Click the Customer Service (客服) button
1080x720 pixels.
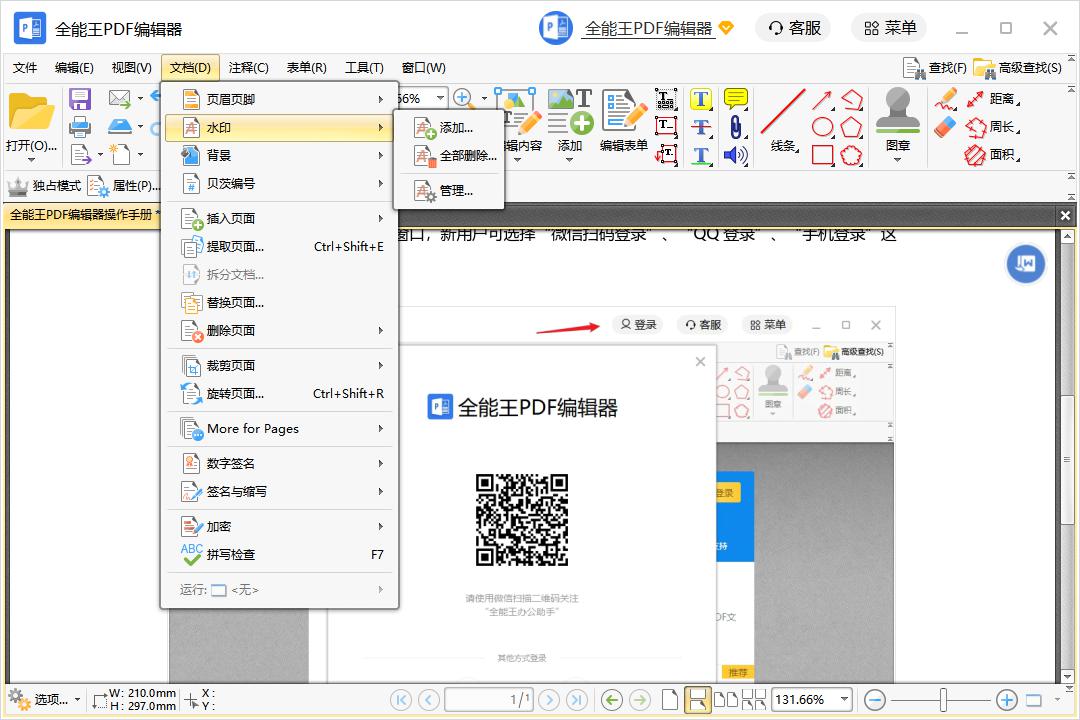[x=794, y=28]
